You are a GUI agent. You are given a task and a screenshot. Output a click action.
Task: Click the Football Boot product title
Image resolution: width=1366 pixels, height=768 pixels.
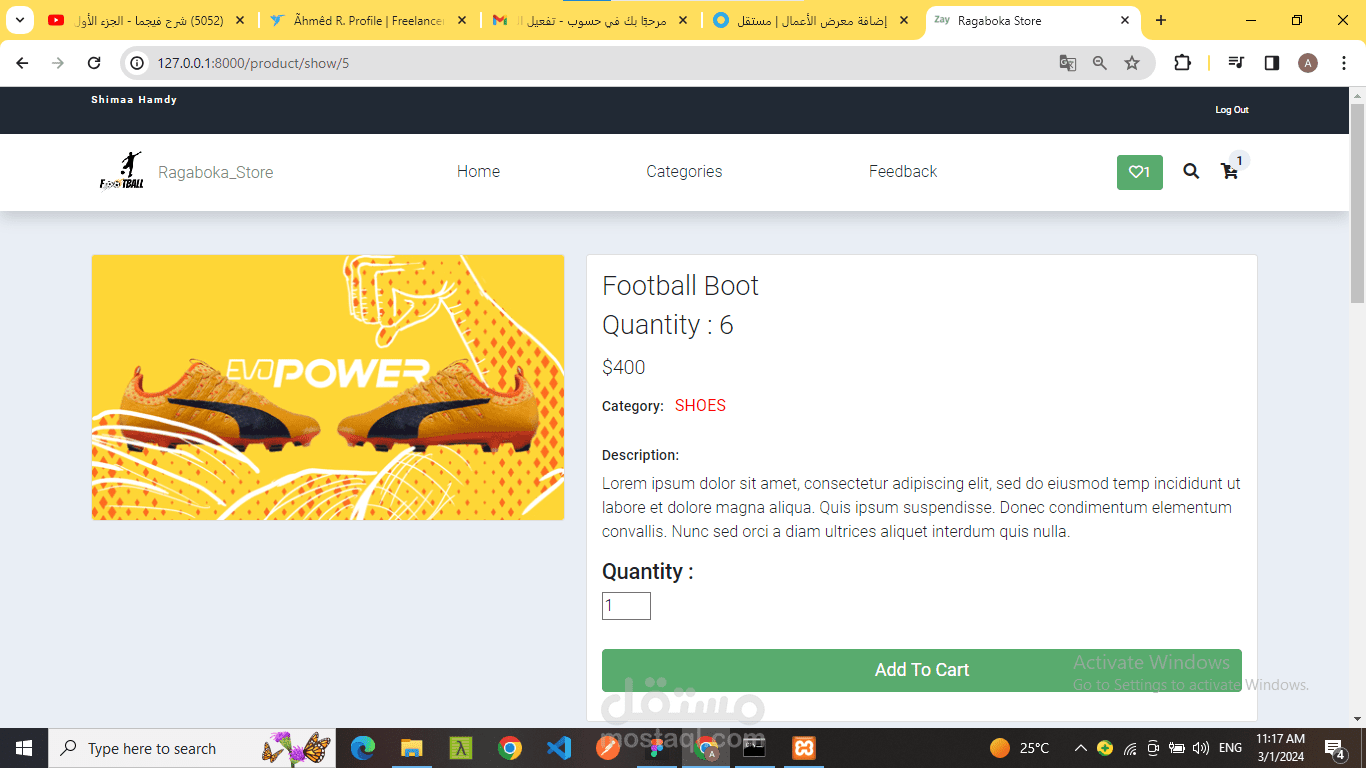[x=680, y=286]
